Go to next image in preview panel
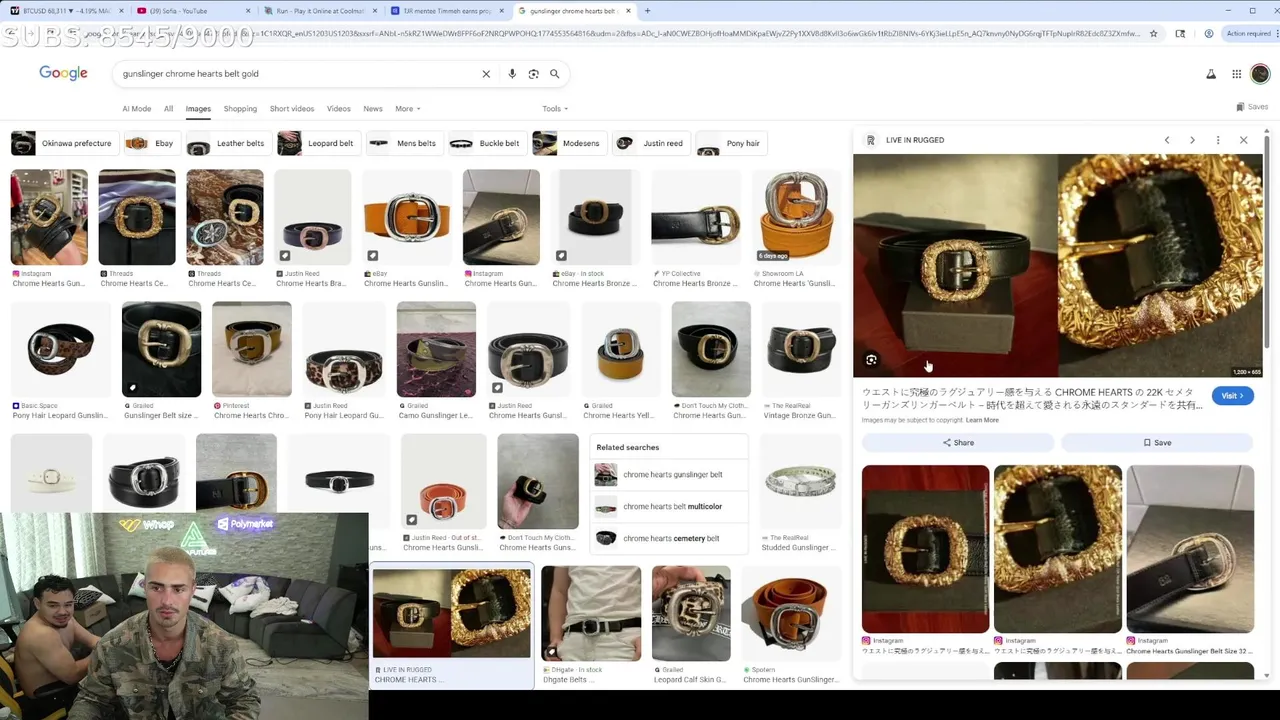1280x720 pixels. point(1192,140)
